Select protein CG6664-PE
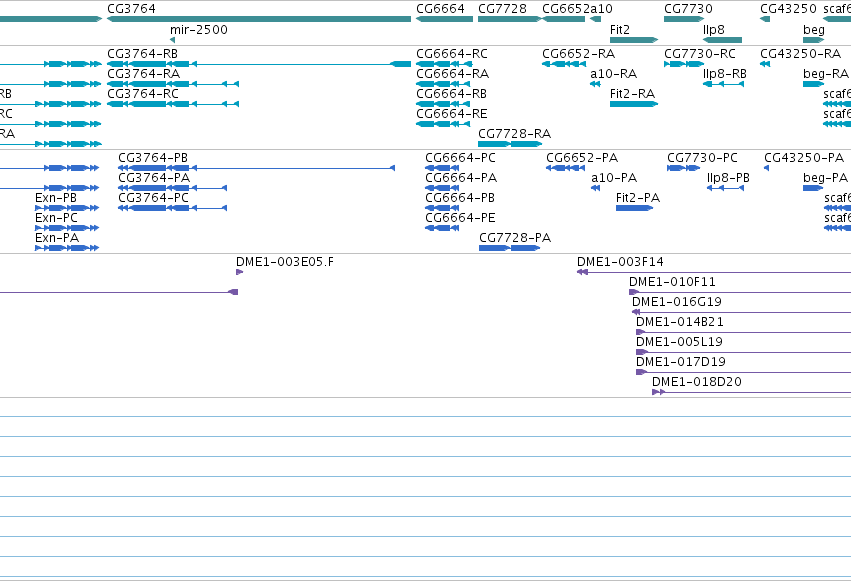This screenshot has width=851, height=581. click(442, 228)
